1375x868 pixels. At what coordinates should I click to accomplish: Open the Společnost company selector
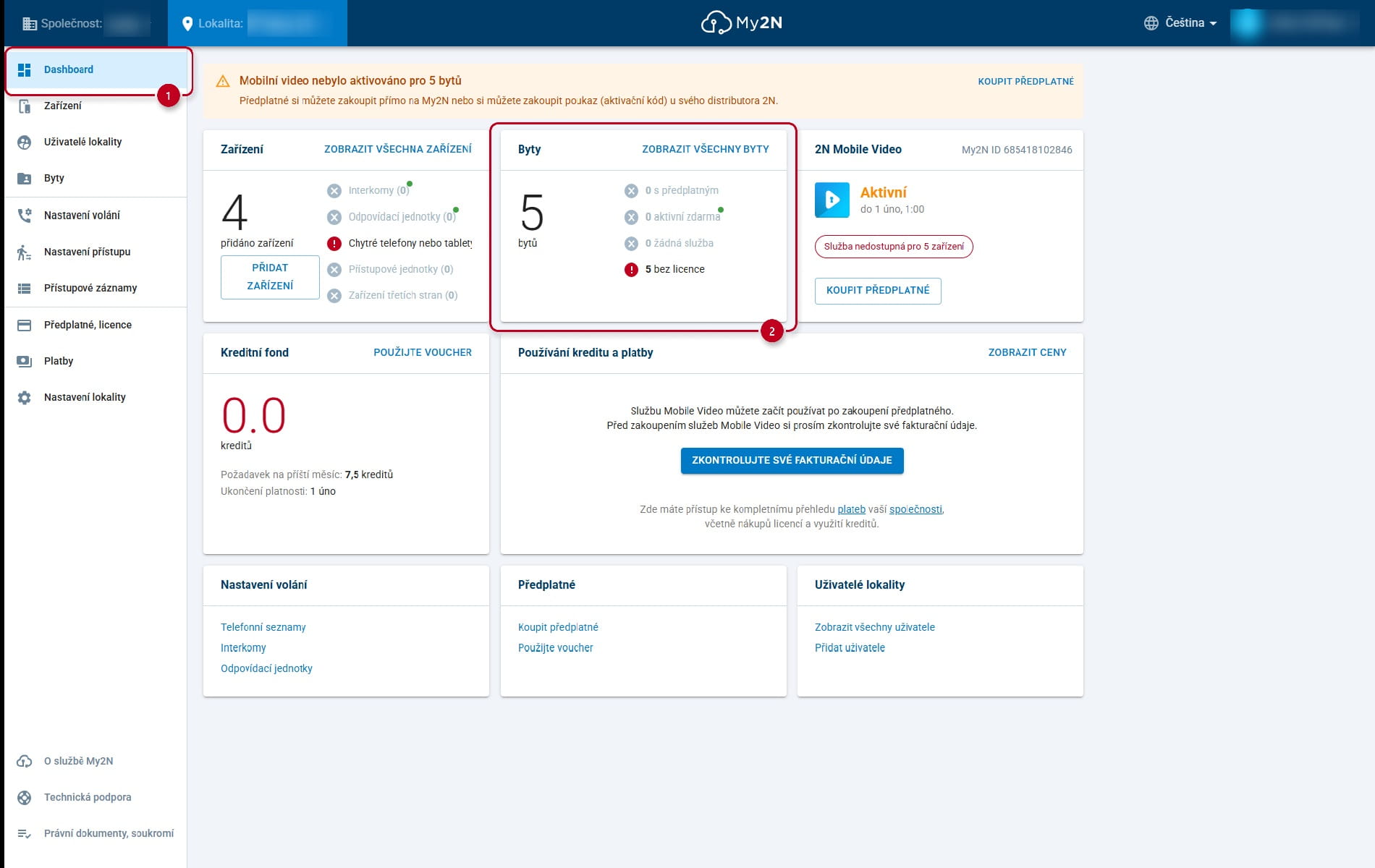click(86, 24)
